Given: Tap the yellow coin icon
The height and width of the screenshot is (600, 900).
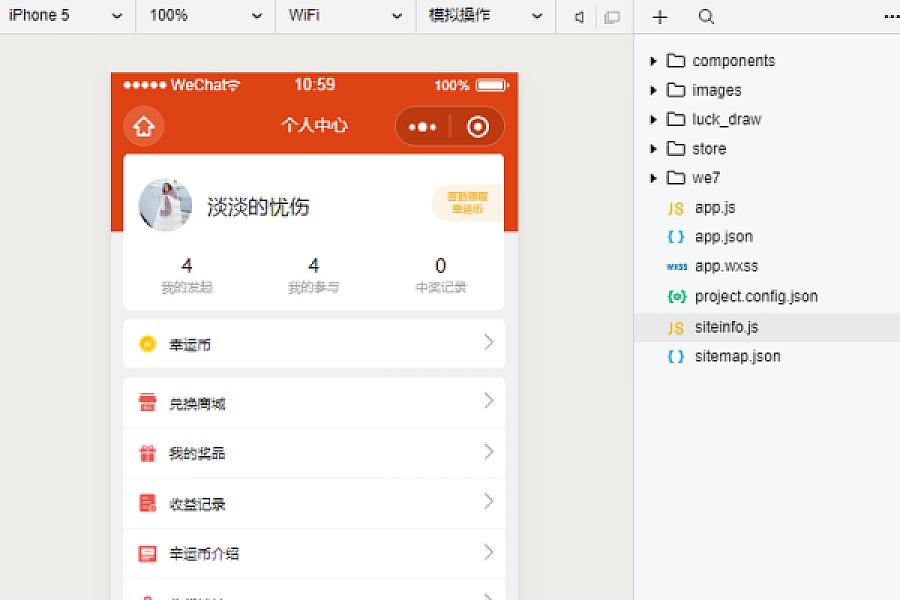Looking at the screenshot, I should click(x=148, y=343).
